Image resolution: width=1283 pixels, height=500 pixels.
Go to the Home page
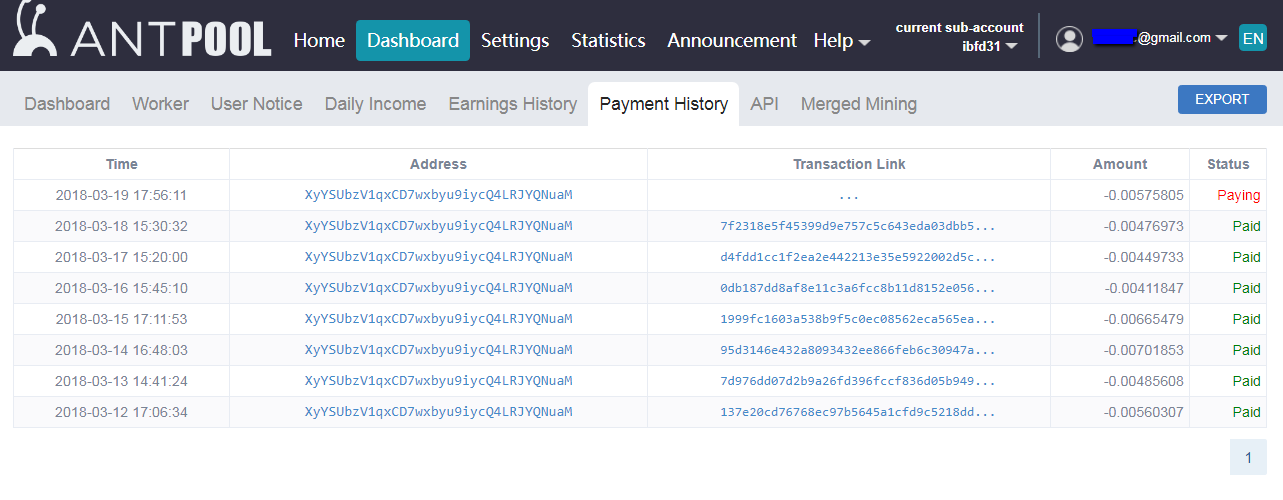[x=319, y=41]
